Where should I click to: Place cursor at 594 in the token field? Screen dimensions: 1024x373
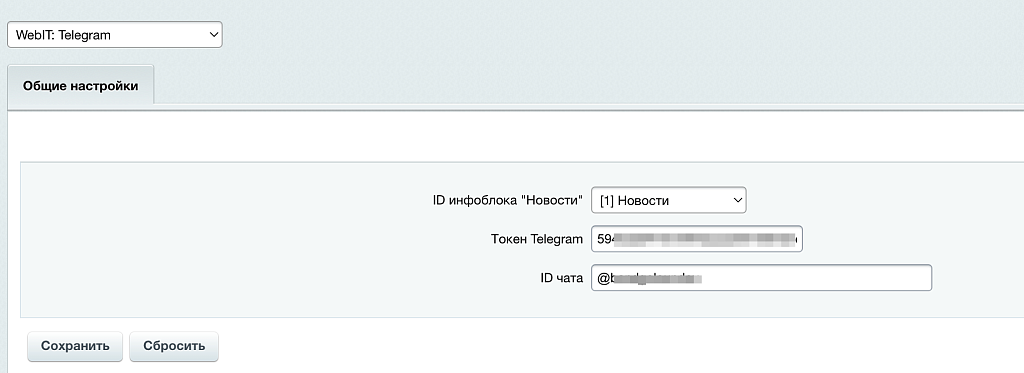(606, 240)
